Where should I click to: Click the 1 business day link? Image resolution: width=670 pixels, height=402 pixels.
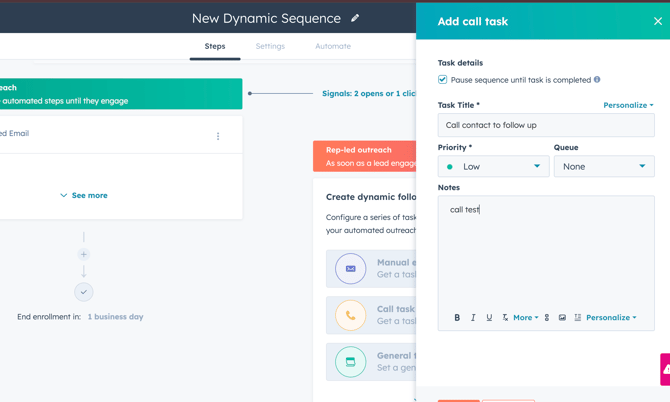(115, 317)
